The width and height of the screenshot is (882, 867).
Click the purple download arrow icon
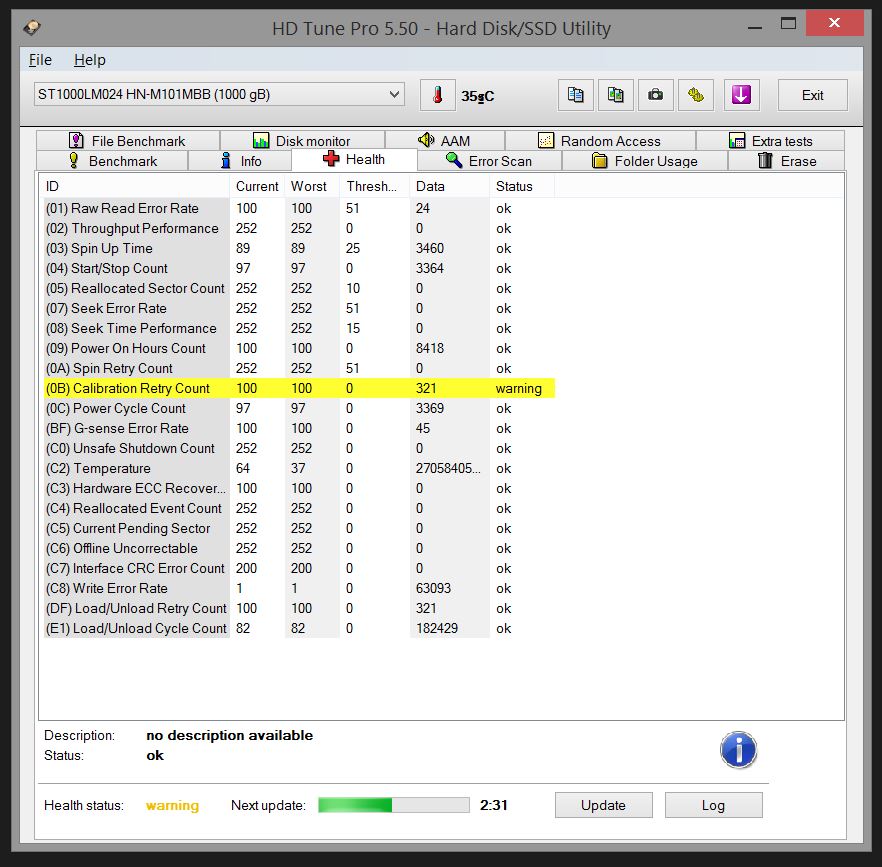tap(741, 95)
